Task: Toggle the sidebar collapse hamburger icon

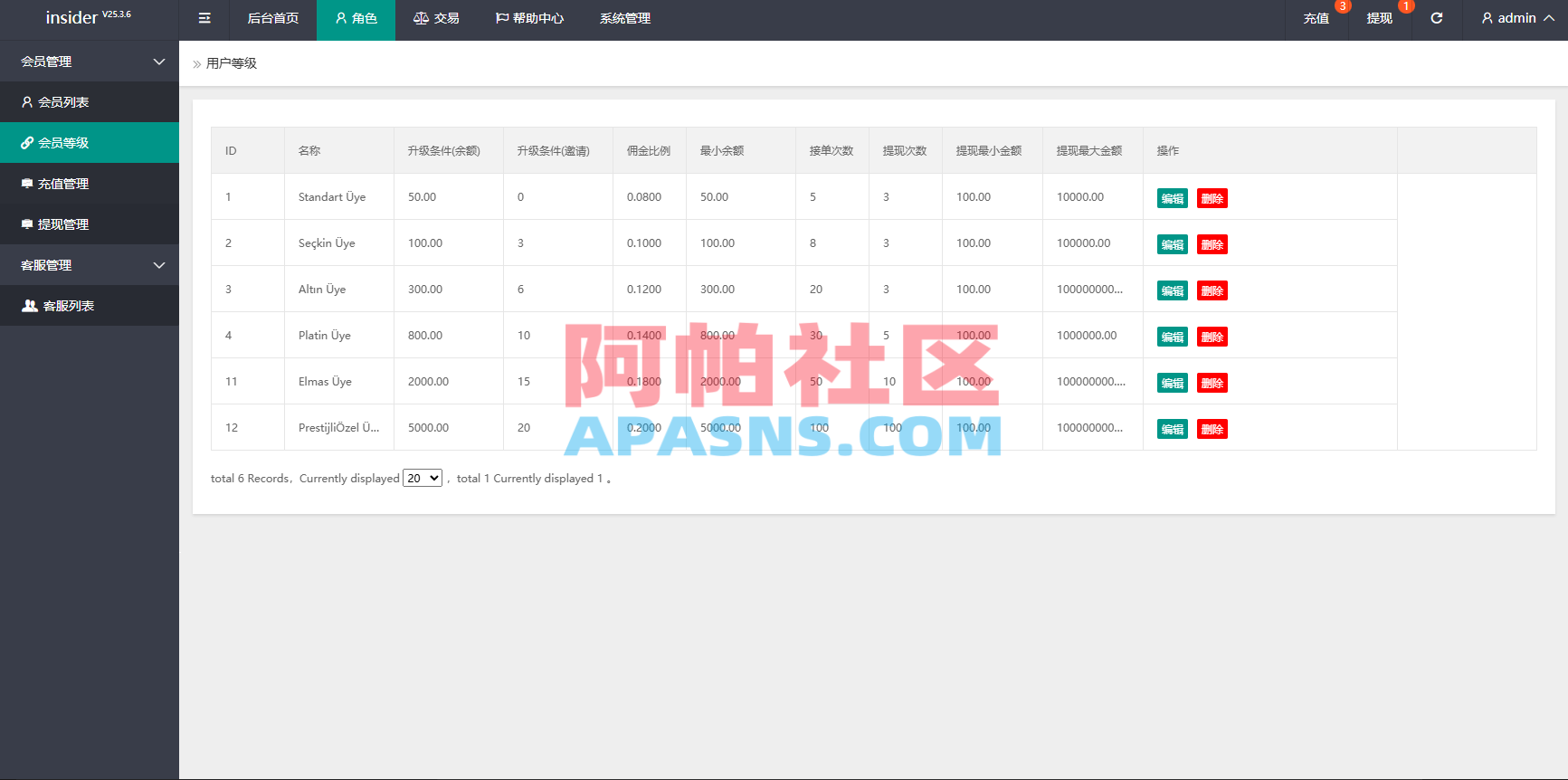Action: point(204,18)
